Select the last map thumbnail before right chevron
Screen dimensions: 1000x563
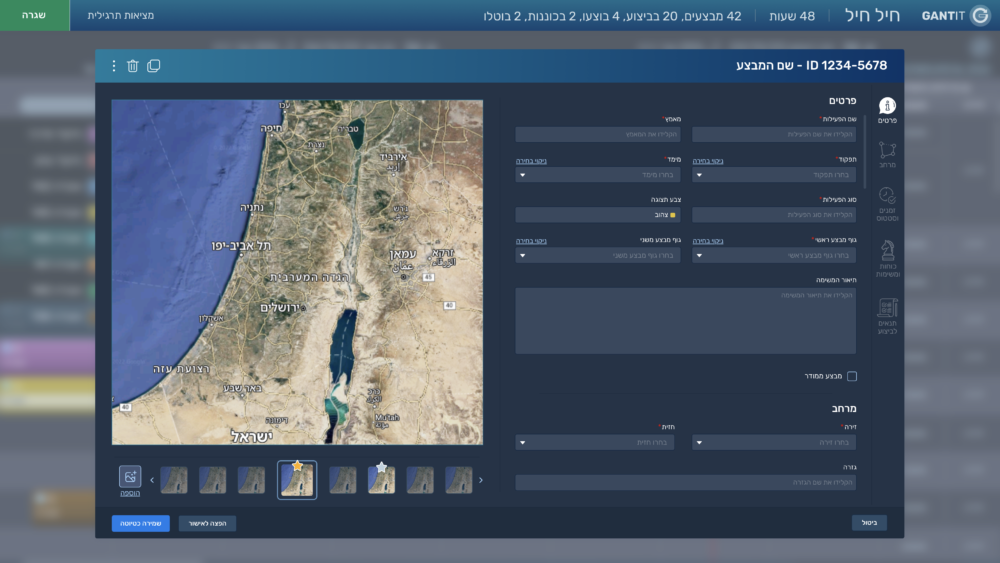tap(459, 480)
